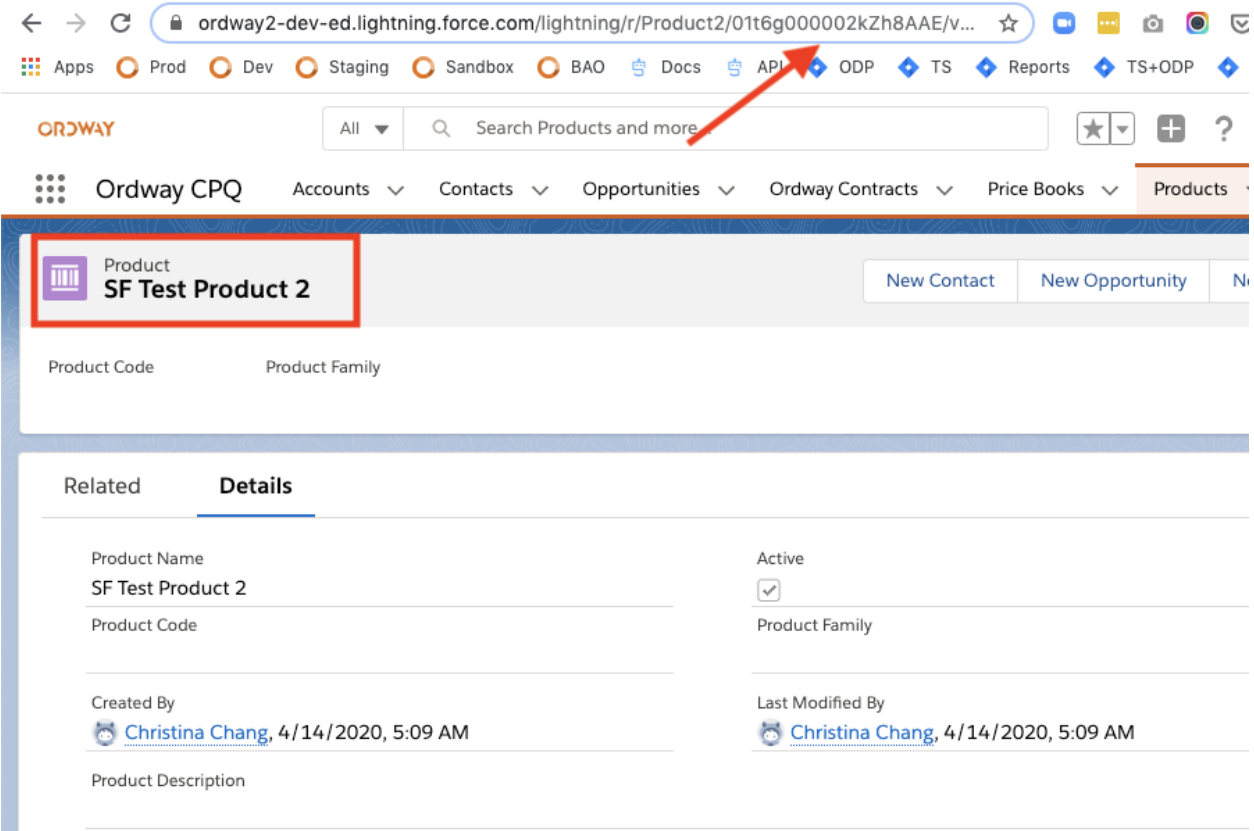This screenshot has width=1254, height=831.
Task: Open the Accounts tab
Action: pos(331,189)
